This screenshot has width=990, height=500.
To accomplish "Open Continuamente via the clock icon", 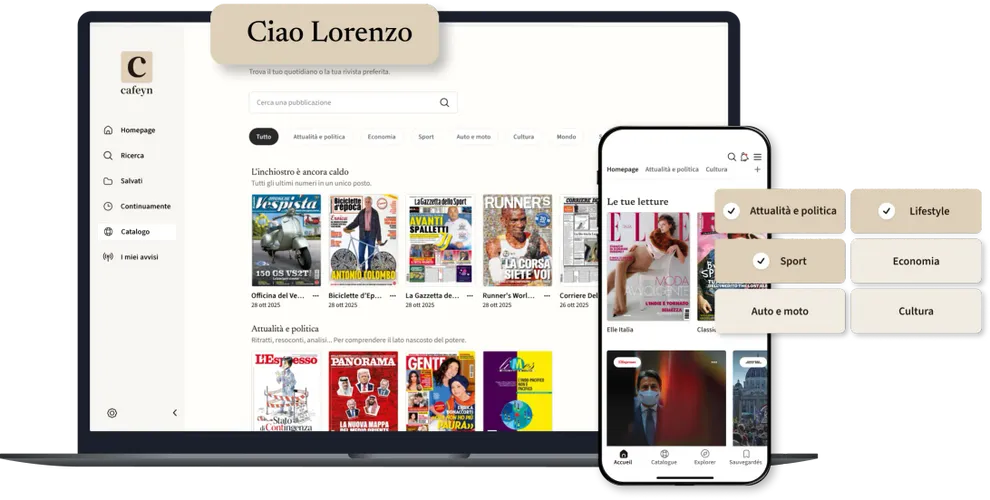I will coord(108,206).
